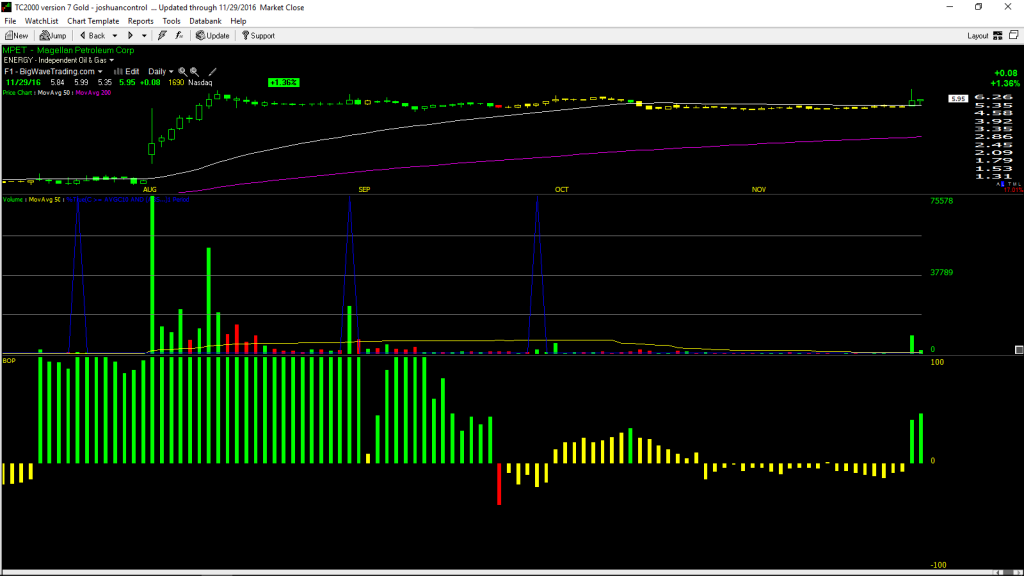Click the Layout grid icon
This screenshot has height=576, width=1024.
pyautogui.click(x=998, y=35)
